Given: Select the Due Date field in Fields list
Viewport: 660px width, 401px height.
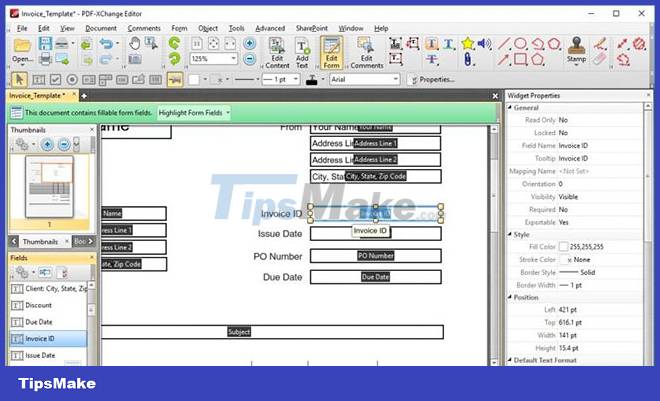Looking at the screenshot, I should [x=48, y=322].
